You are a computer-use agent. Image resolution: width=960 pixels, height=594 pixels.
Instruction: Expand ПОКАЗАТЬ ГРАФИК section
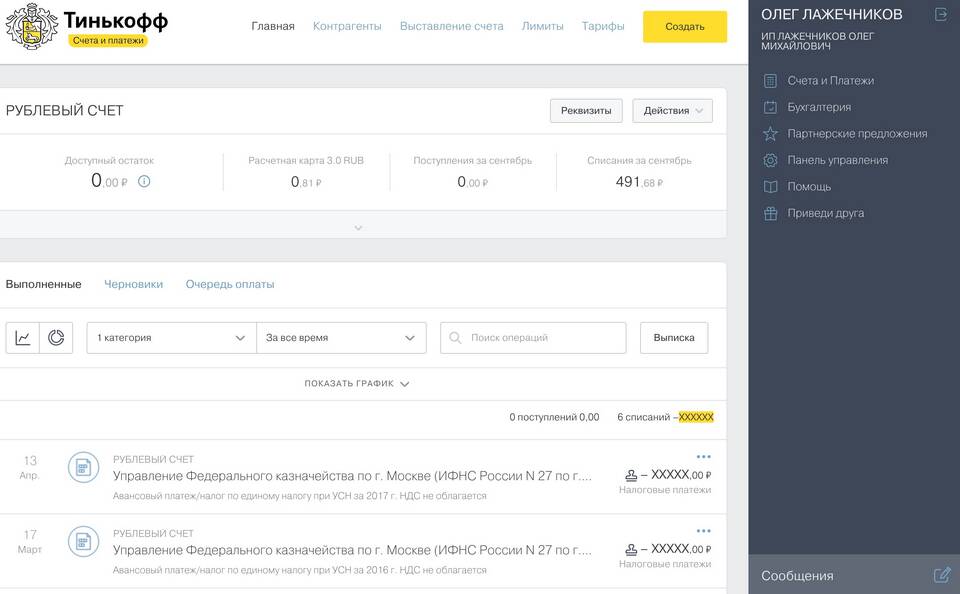pyautogui.click(x=357, y=384)
